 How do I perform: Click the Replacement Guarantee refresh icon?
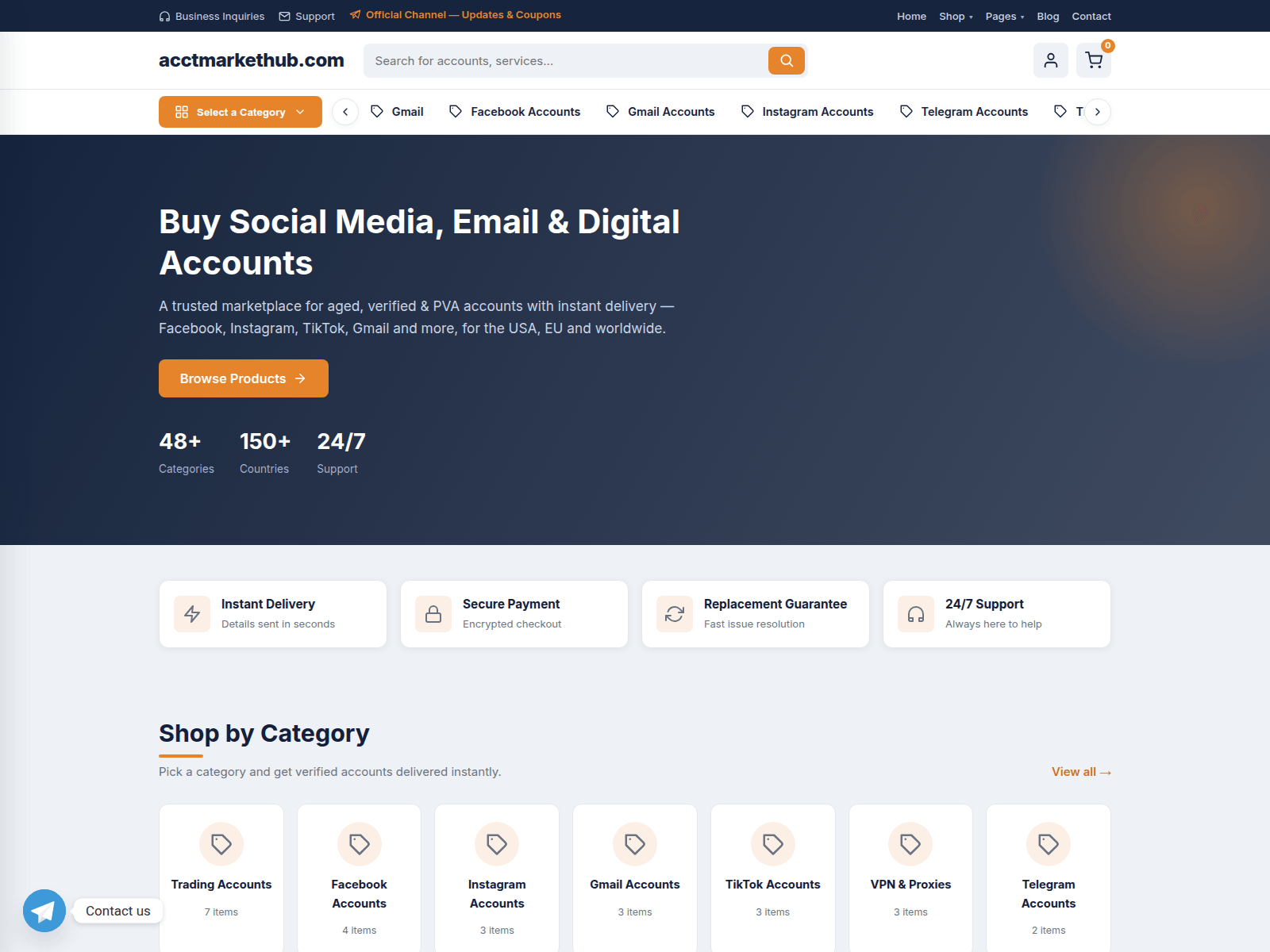pos(675,614)
